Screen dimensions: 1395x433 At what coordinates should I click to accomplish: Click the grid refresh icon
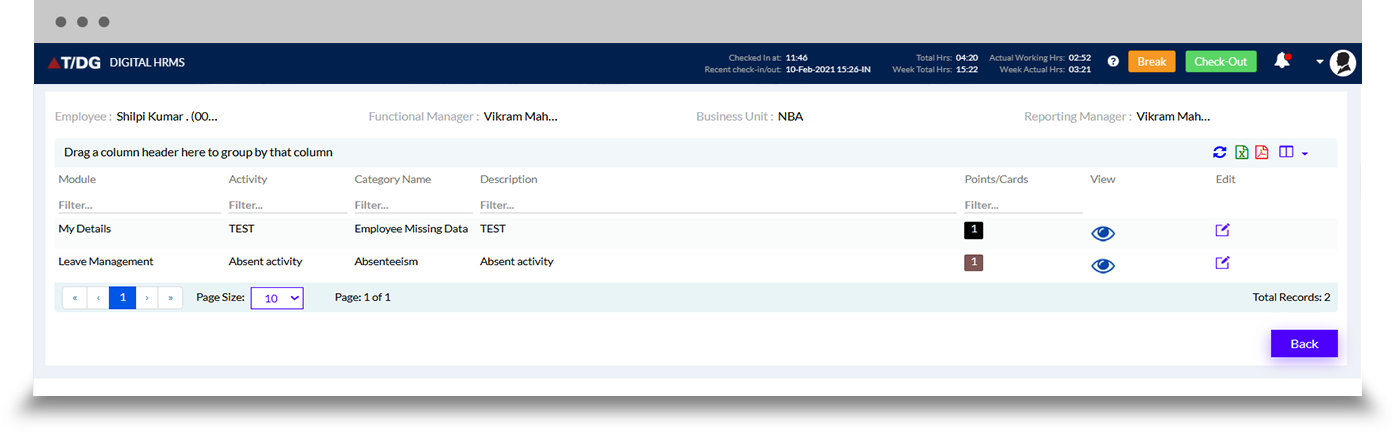coord(1219,152)
